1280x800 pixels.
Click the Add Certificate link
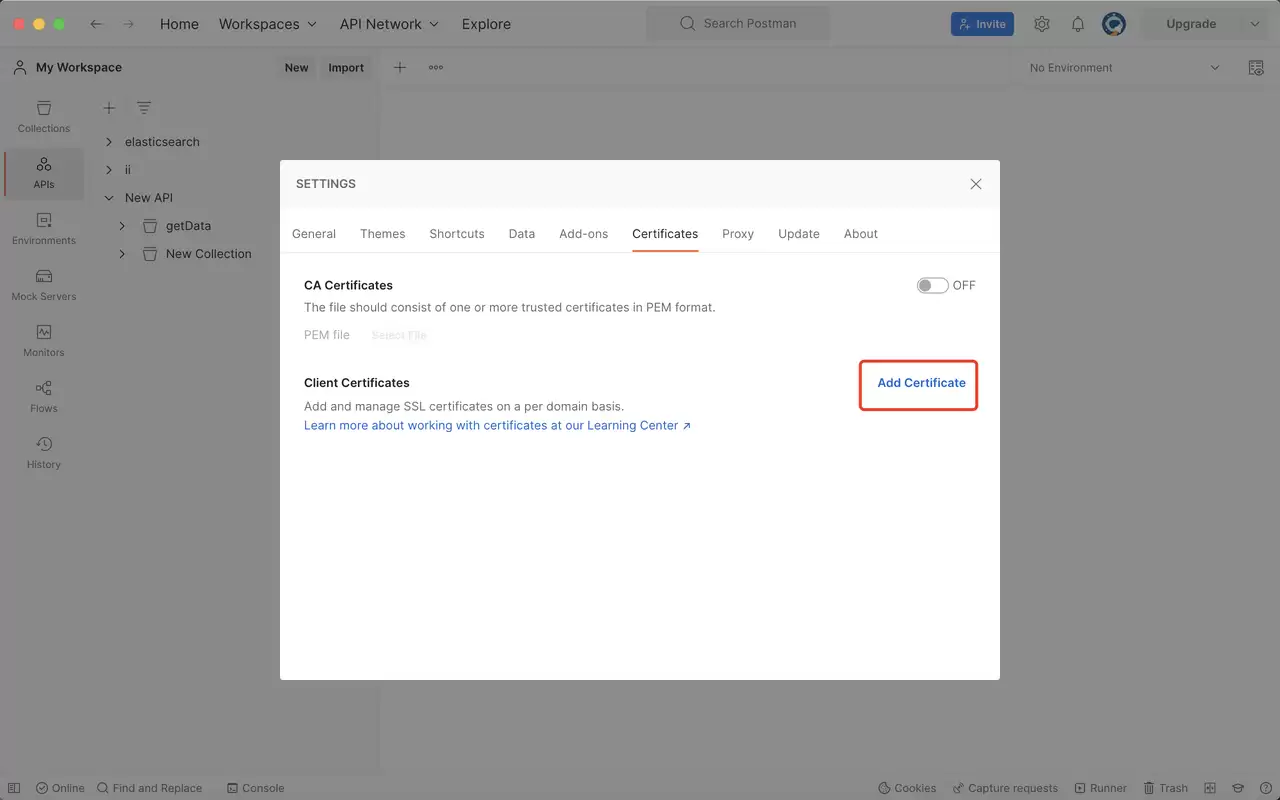click(921, 383)
